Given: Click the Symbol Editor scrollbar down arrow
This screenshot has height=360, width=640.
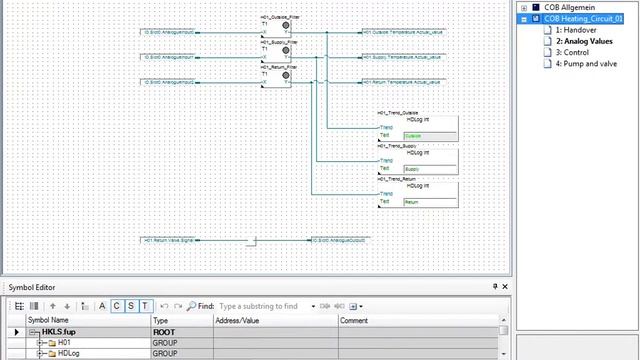Looking at the screenshot, I should pos(504,354).
